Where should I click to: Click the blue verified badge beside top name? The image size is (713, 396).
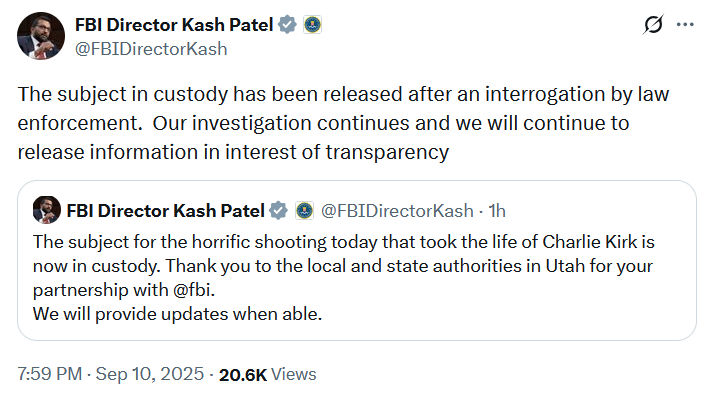click(287, 25)
